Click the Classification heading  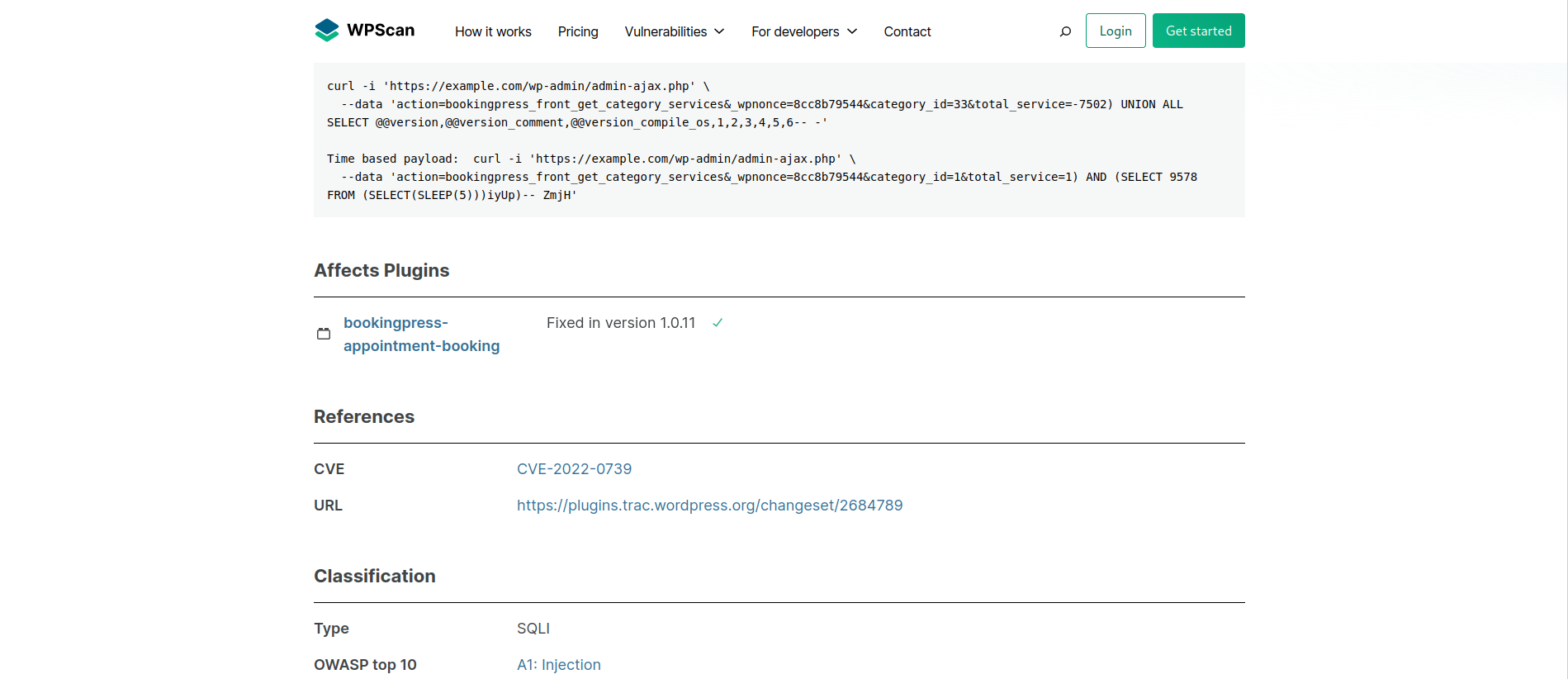click(375, 577)
